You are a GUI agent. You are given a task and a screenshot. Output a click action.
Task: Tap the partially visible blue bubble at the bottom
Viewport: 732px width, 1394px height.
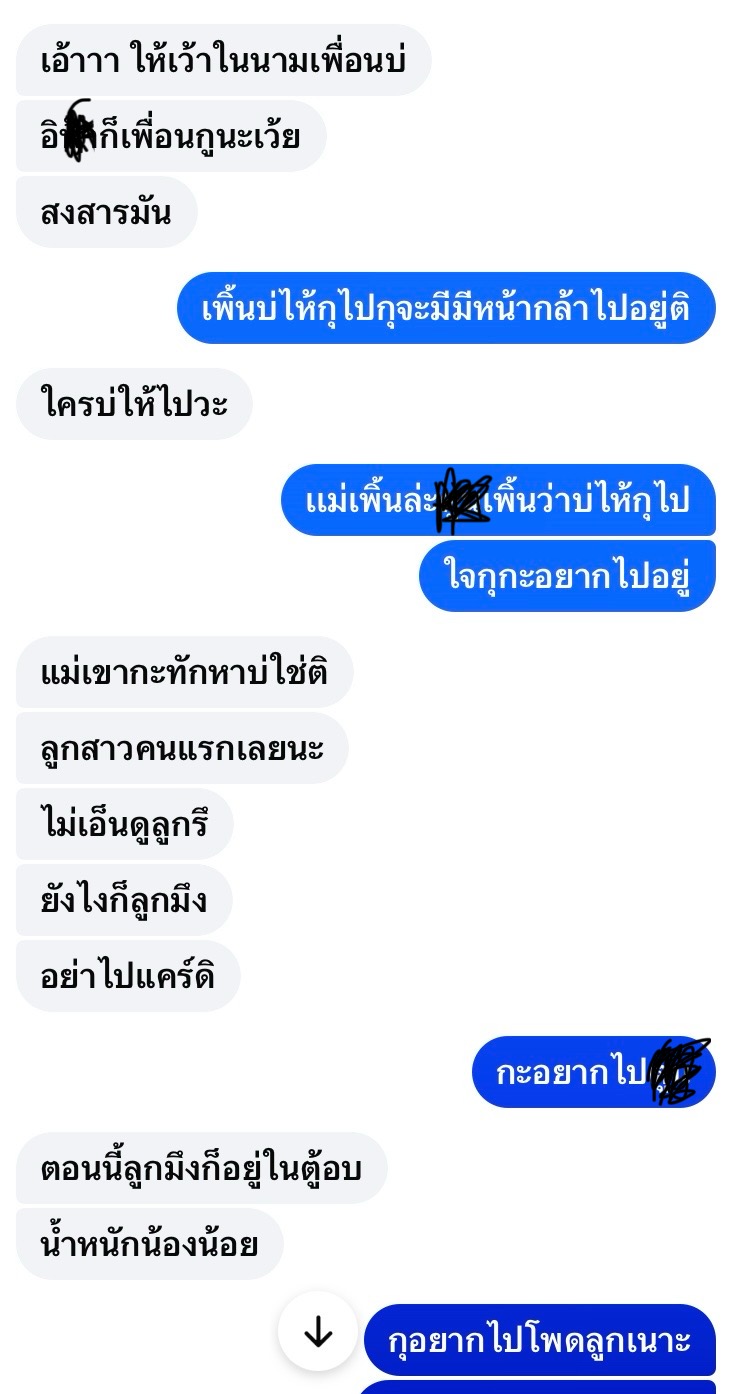(537, 1387)
